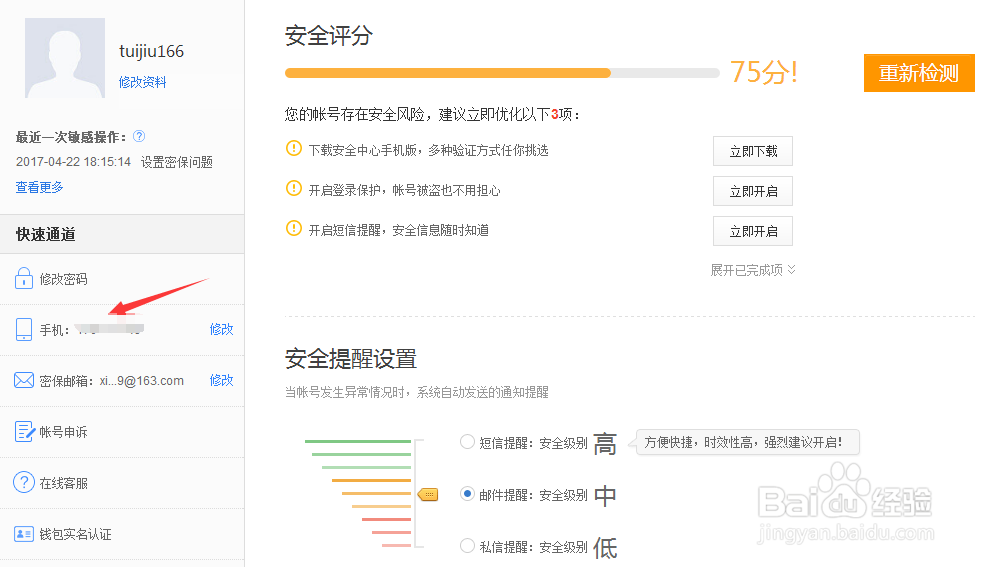Select the 短信提醒 radio button

467,442
